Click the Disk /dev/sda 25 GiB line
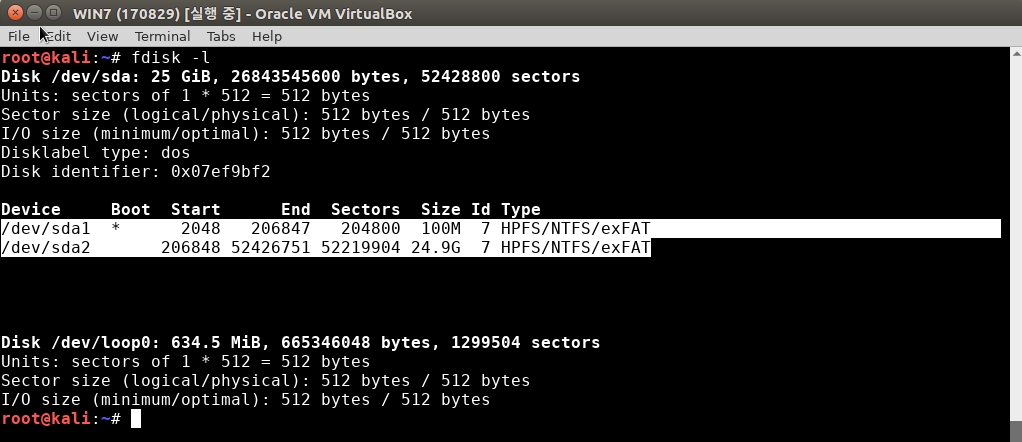The width and height of the screenshot is (1022, 442). [290, 77]
